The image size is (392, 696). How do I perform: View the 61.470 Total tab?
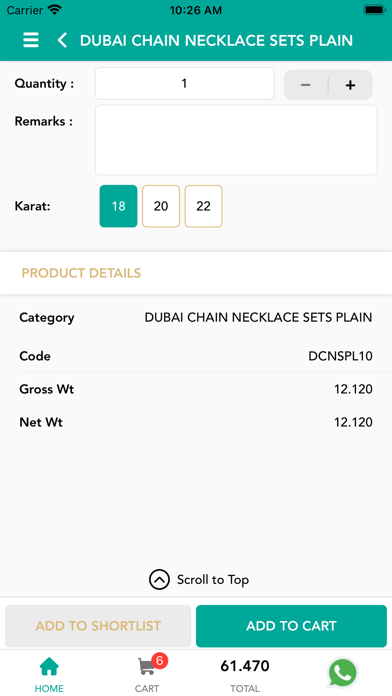[245, 675]
